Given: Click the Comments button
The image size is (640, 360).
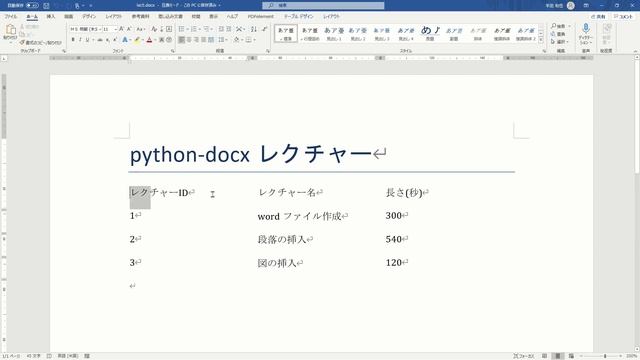Looking at the screenshot, I should tap(623, 16).
